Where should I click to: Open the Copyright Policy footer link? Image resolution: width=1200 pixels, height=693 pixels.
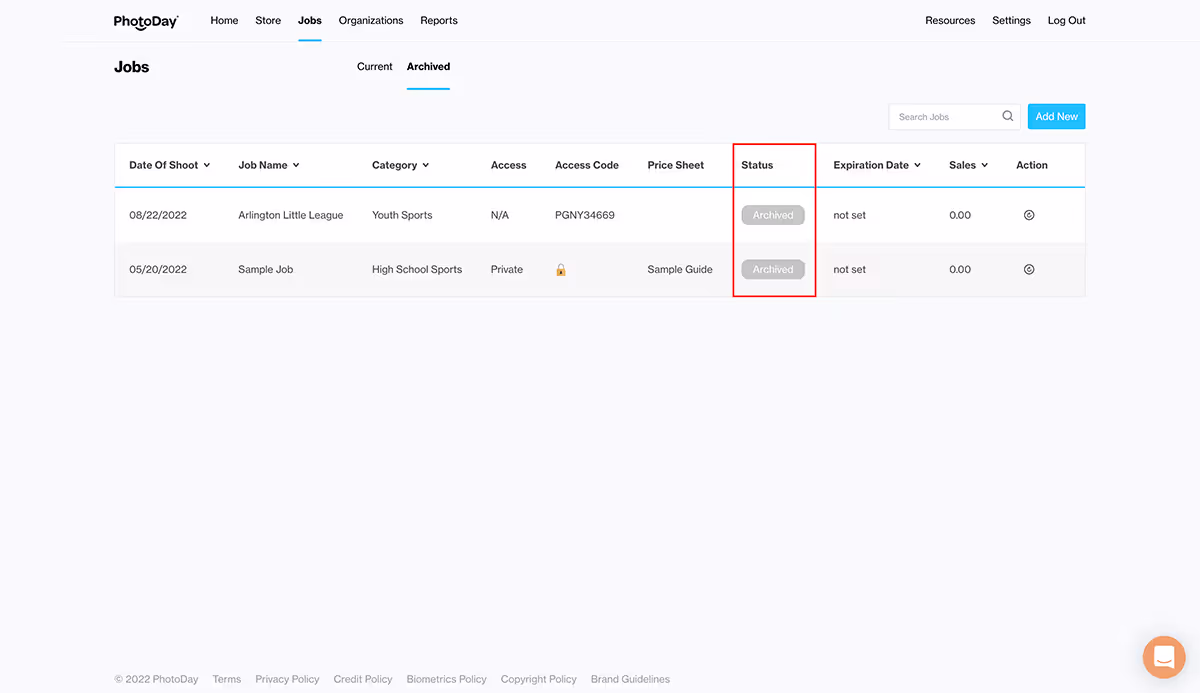coord(539,679)
